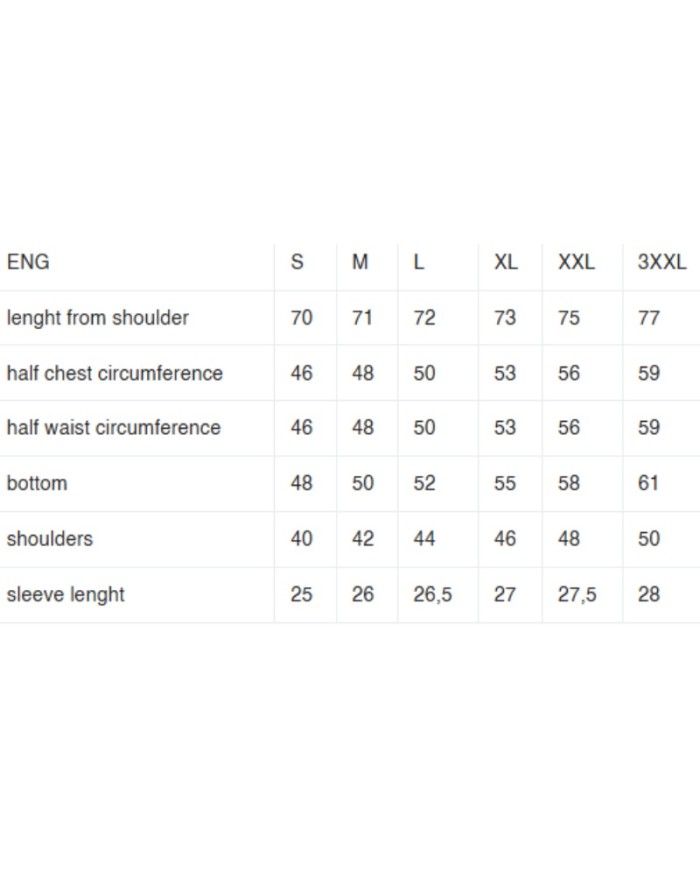
Task: Select the XL size column header
Action: [x=506, y=262]
